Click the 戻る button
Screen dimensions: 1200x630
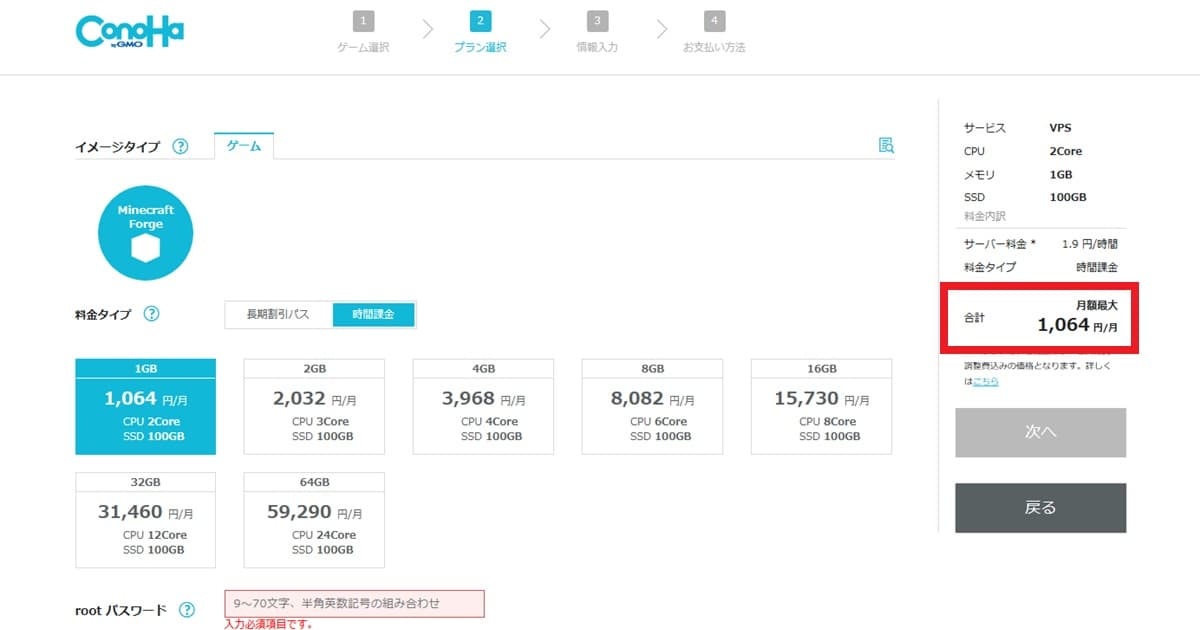1041,508
